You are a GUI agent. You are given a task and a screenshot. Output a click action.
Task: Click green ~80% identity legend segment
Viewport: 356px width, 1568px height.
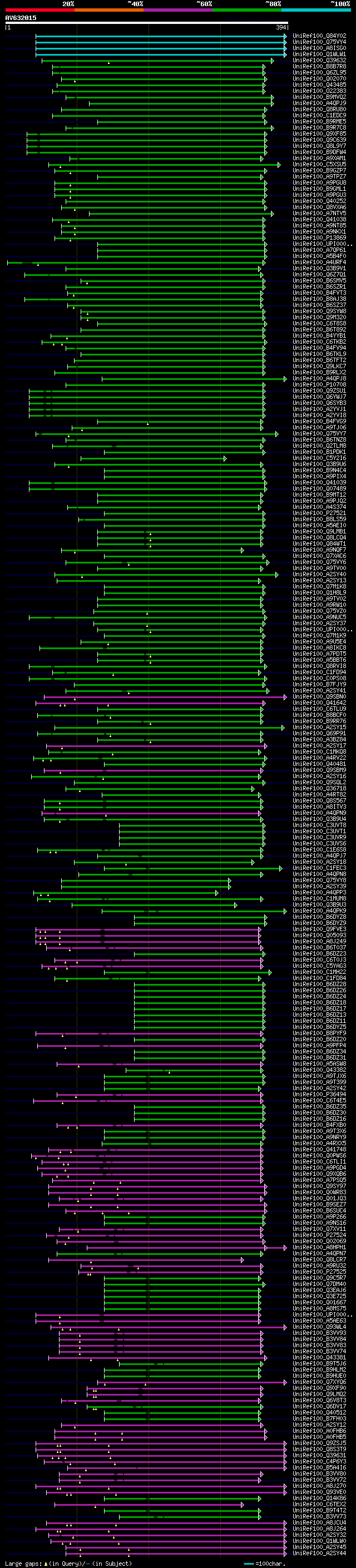pyautogui.click(x=247, y=10)
